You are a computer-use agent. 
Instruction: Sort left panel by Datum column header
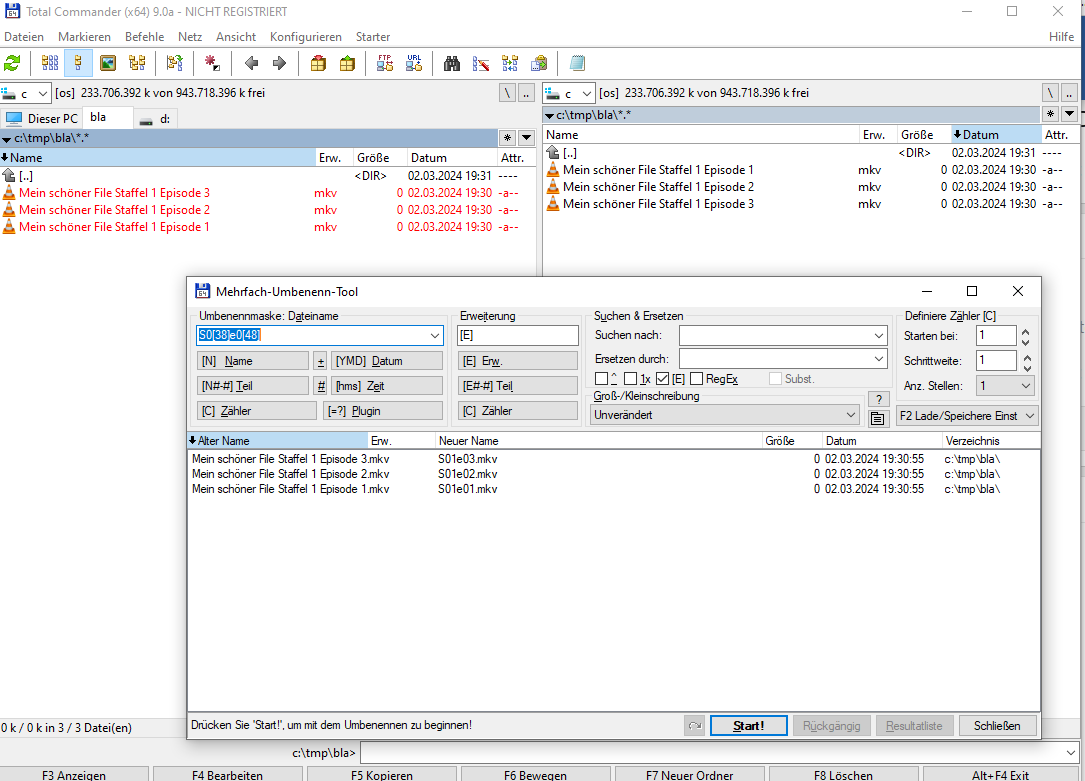pos(450,158)
